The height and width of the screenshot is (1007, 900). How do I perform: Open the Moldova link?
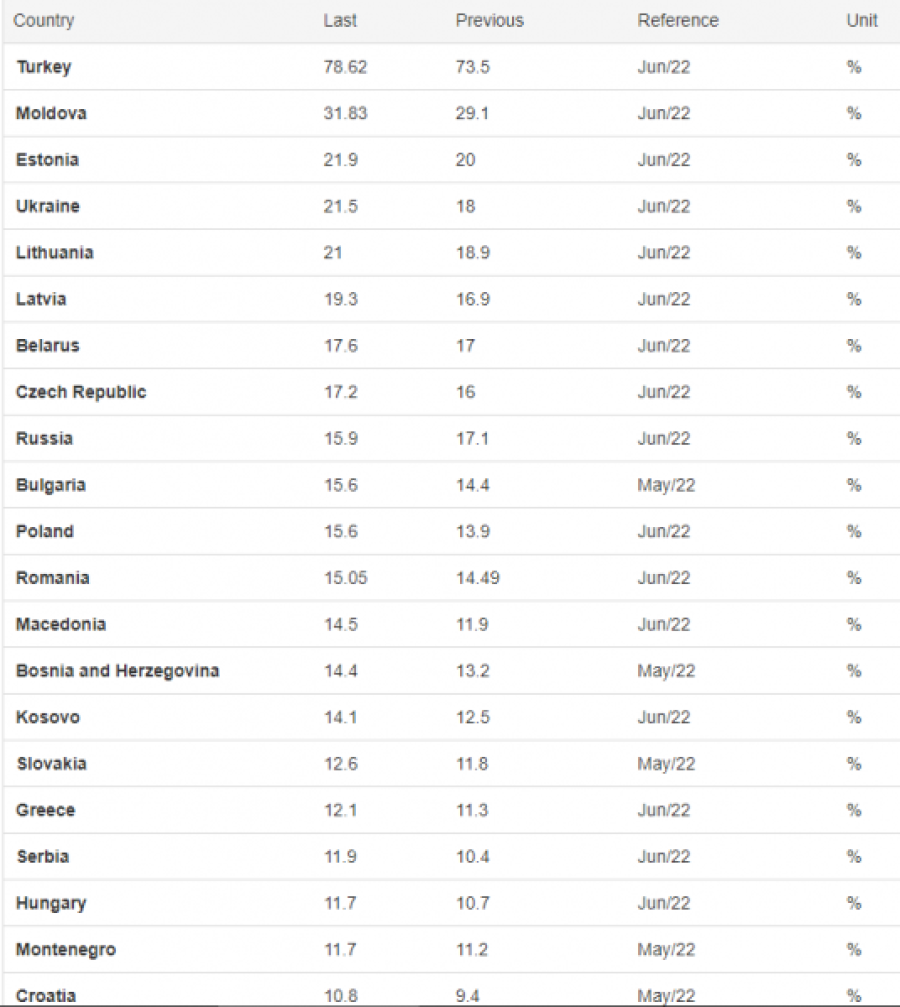tap(51, 113)
